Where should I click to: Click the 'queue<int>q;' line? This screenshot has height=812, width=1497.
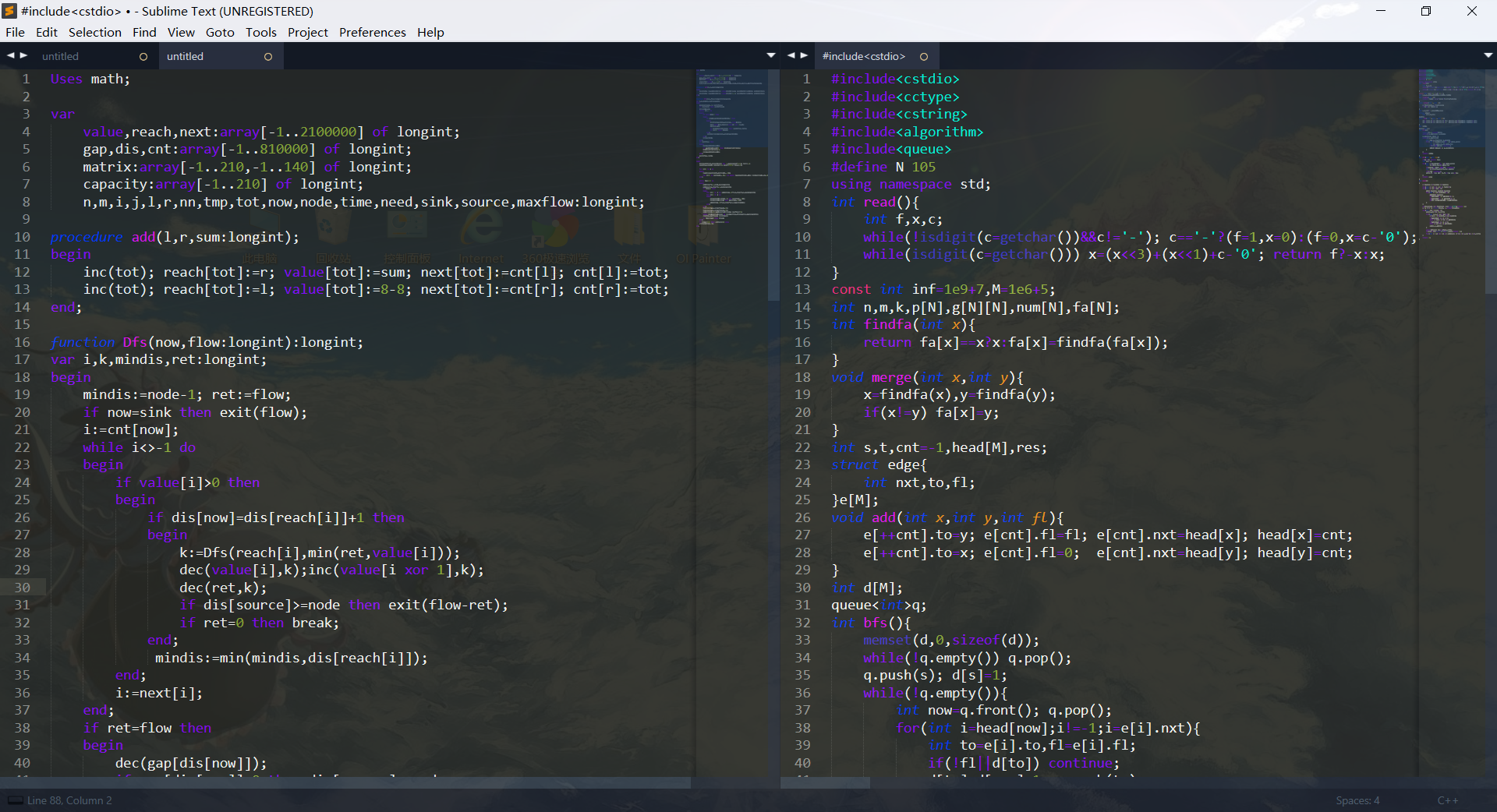(879, 605)
